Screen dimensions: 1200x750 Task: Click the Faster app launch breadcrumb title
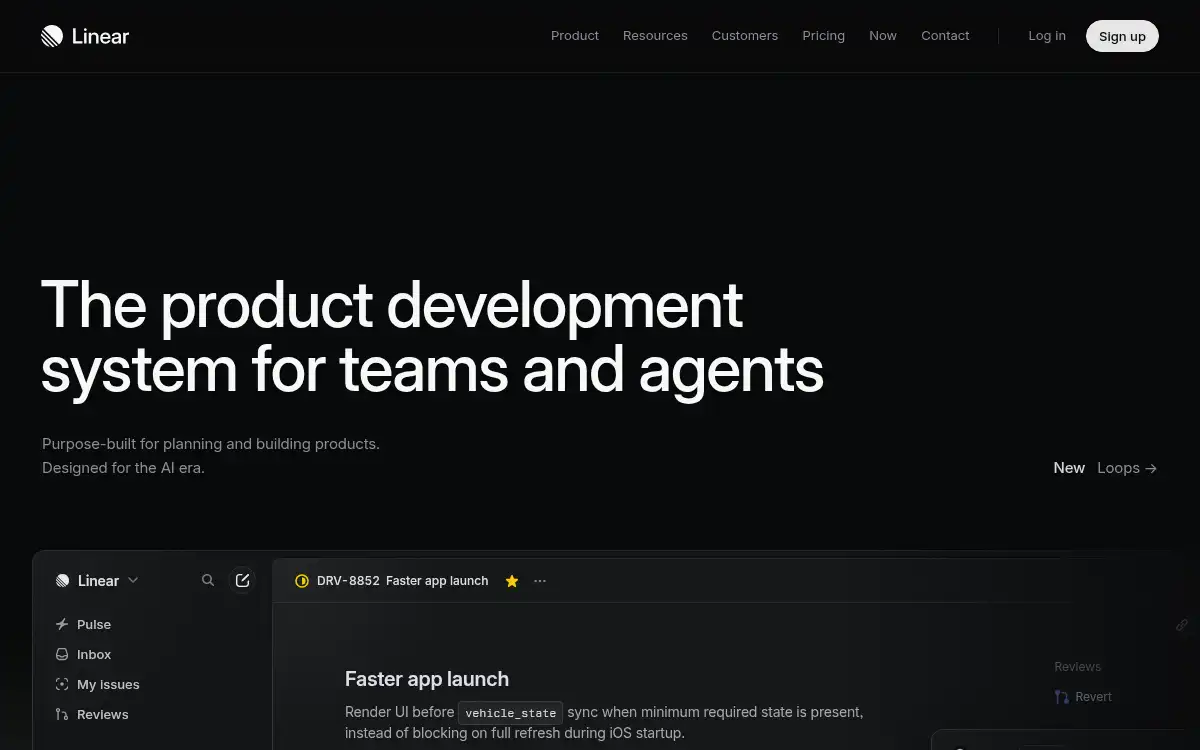point(437,581)
